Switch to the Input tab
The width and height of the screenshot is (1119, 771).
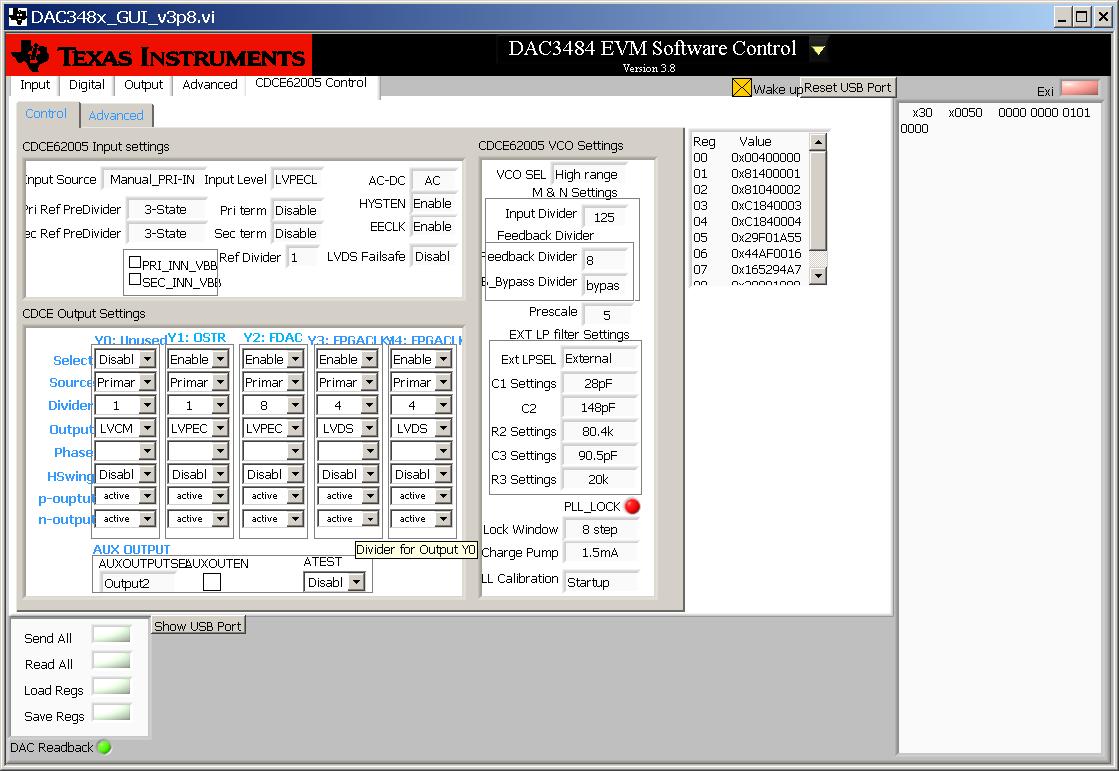tap(35, 85)
